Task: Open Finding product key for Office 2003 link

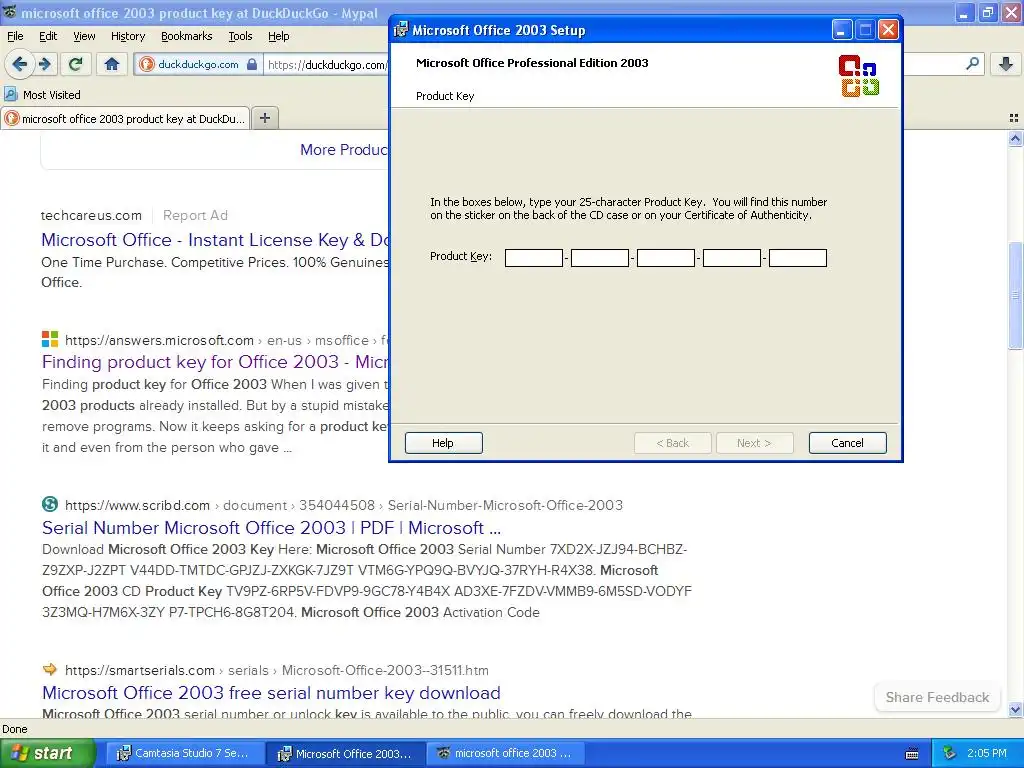Action: [216, 362]
